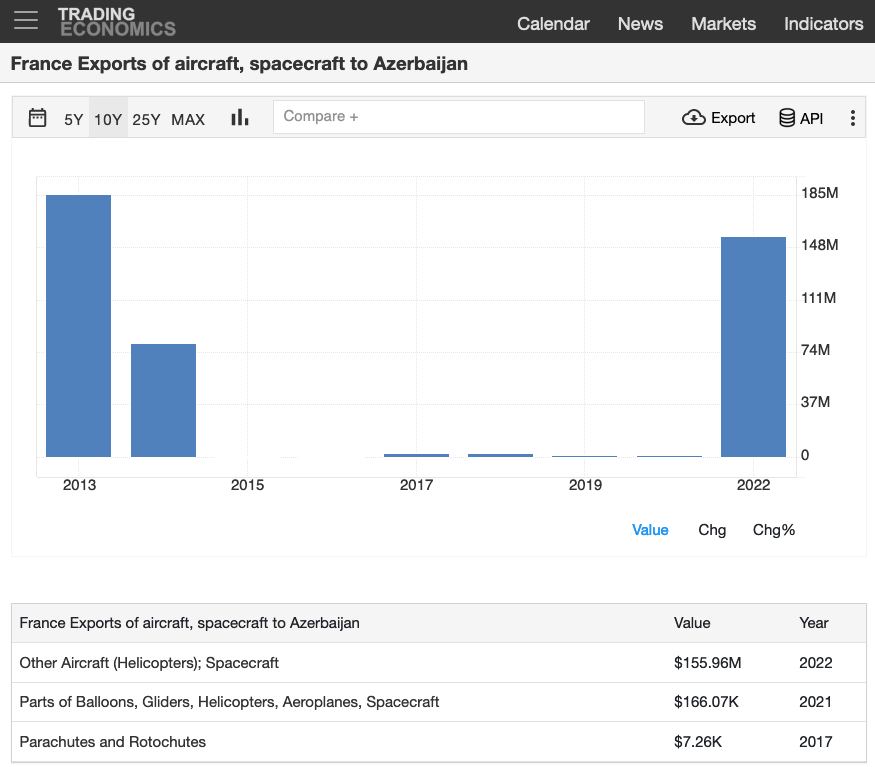
Task: Select the active 10Y range button
Action: click(x=108, y=119)
